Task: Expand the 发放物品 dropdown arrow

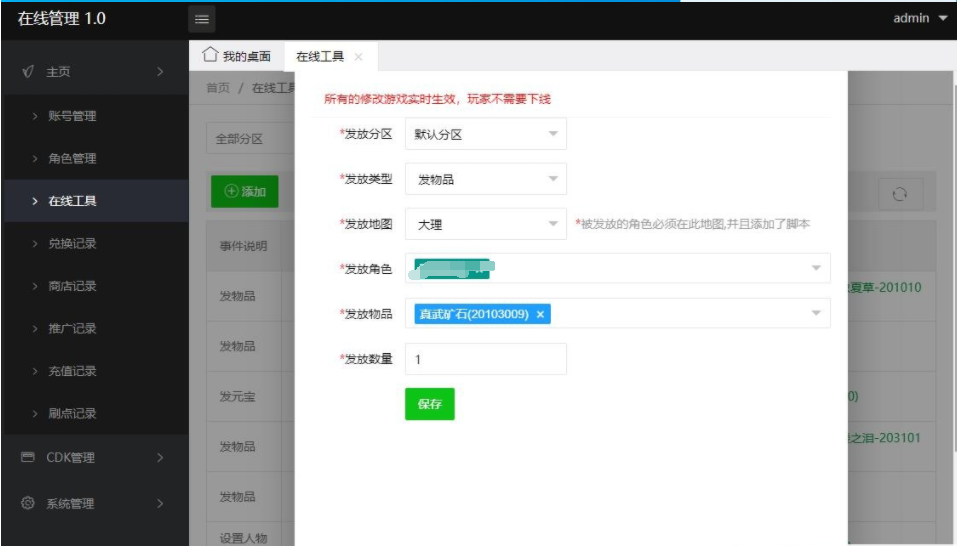Action: tap(816, 314)
